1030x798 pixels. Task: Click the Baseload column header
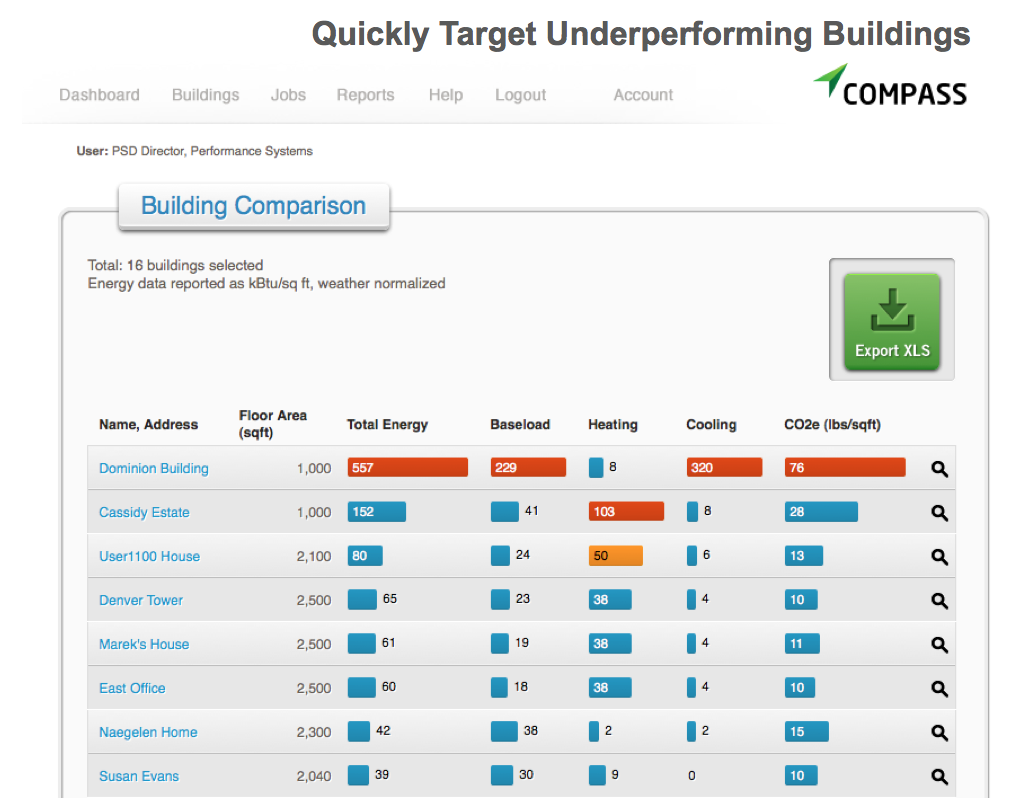click(520, 424)
